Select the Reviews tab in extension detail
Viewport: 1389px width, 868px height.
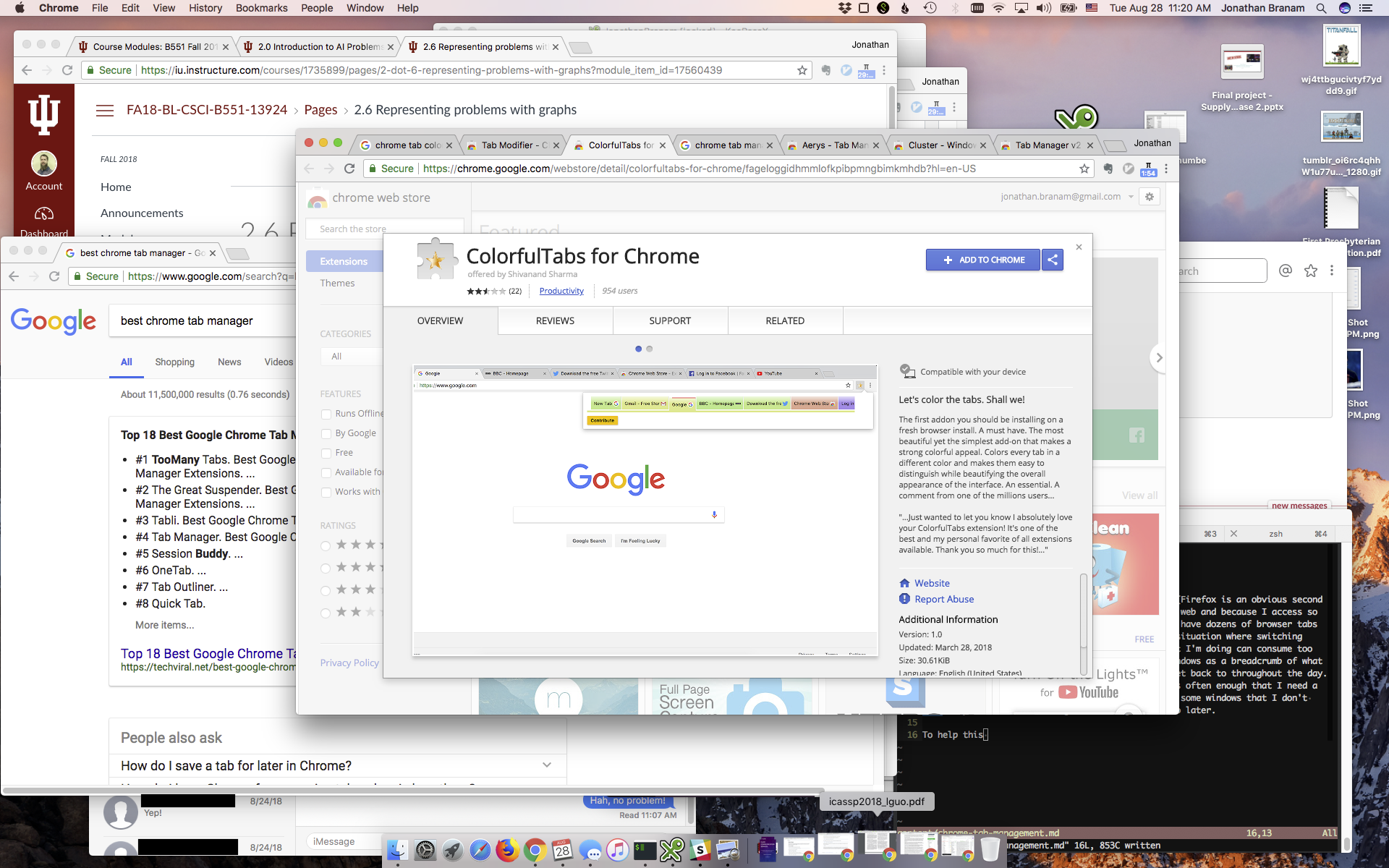click(x=555, y=320)
